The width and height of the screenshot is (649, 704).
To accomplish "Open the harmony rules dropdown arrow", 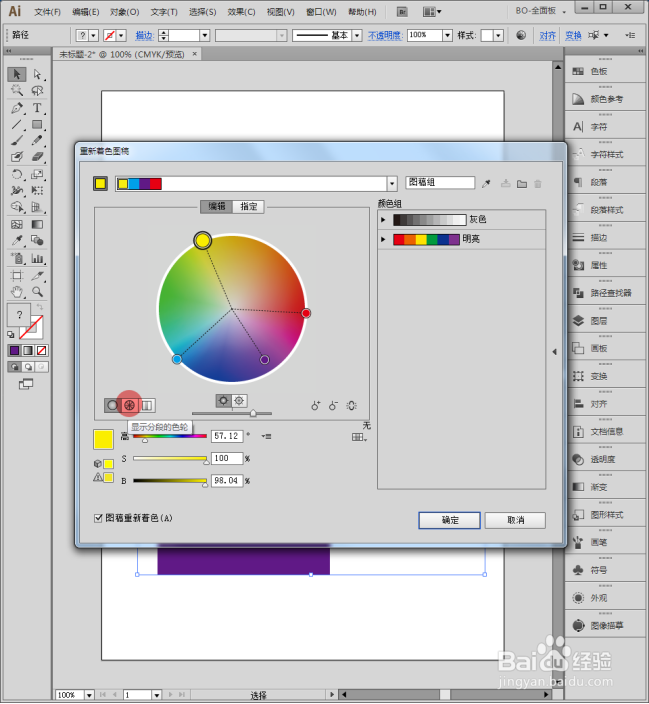I will point(392,184).
